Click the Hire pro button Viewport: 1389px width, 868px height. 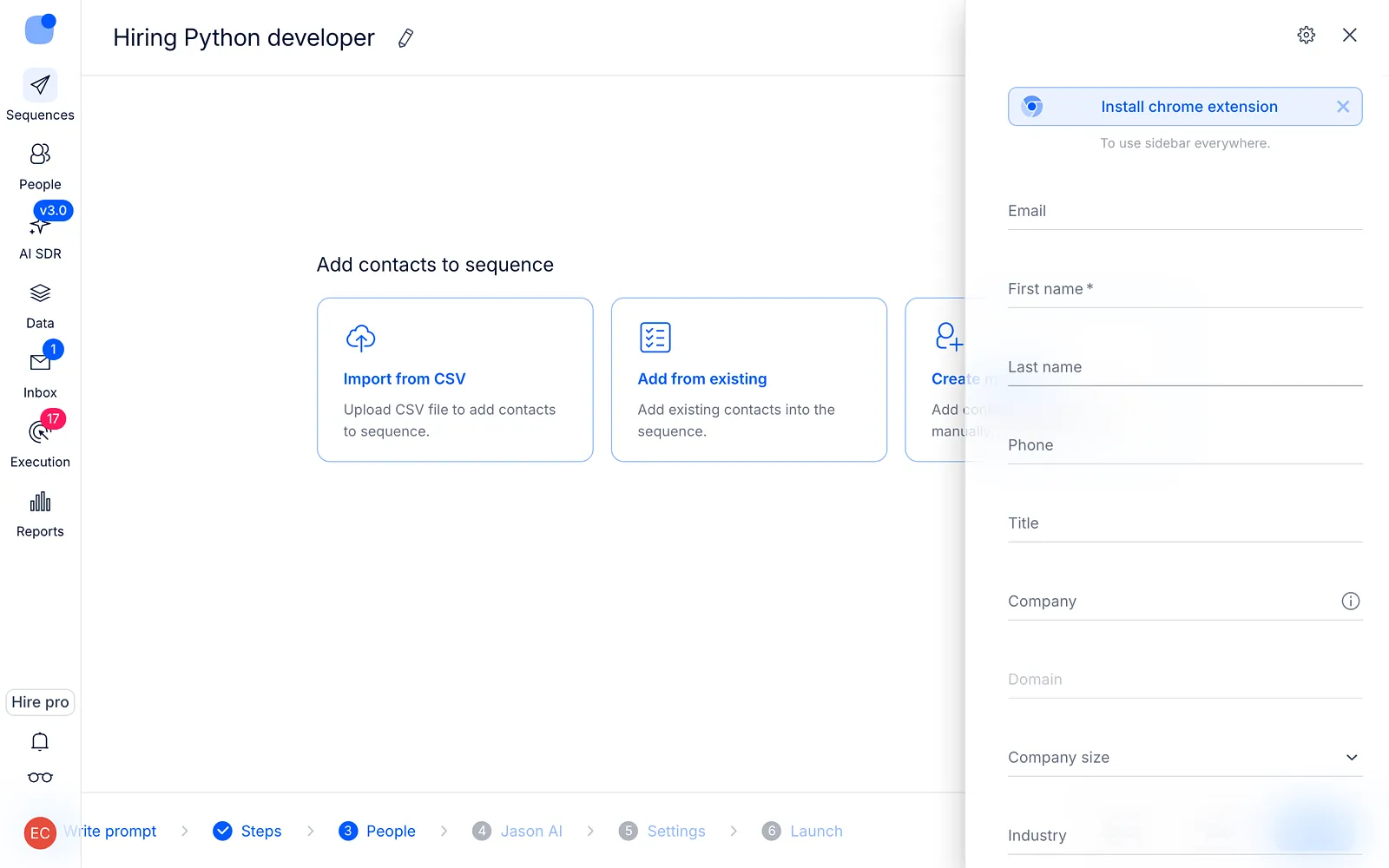(x=40, y=702)
